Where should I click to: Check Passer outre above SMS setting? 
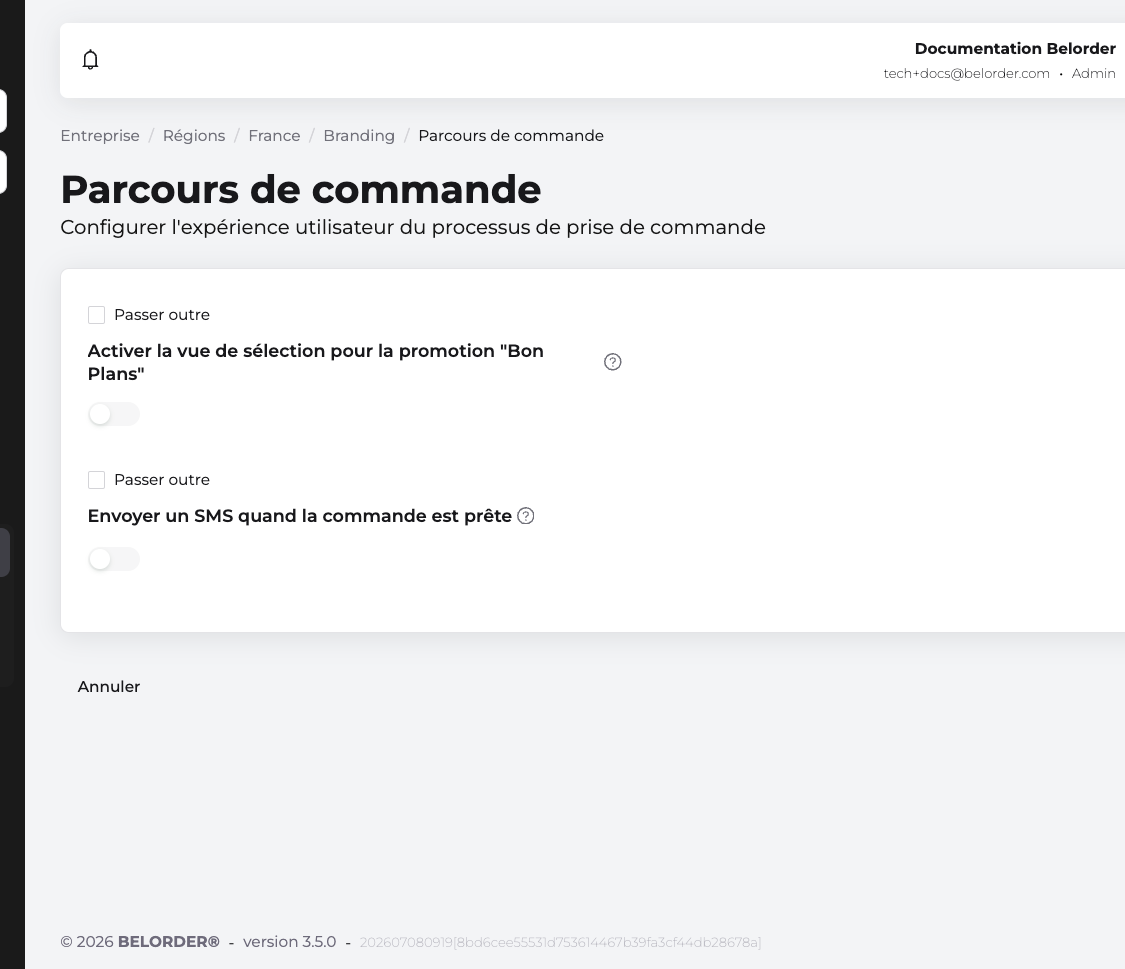pyautogui.click(x=96, y=480)
